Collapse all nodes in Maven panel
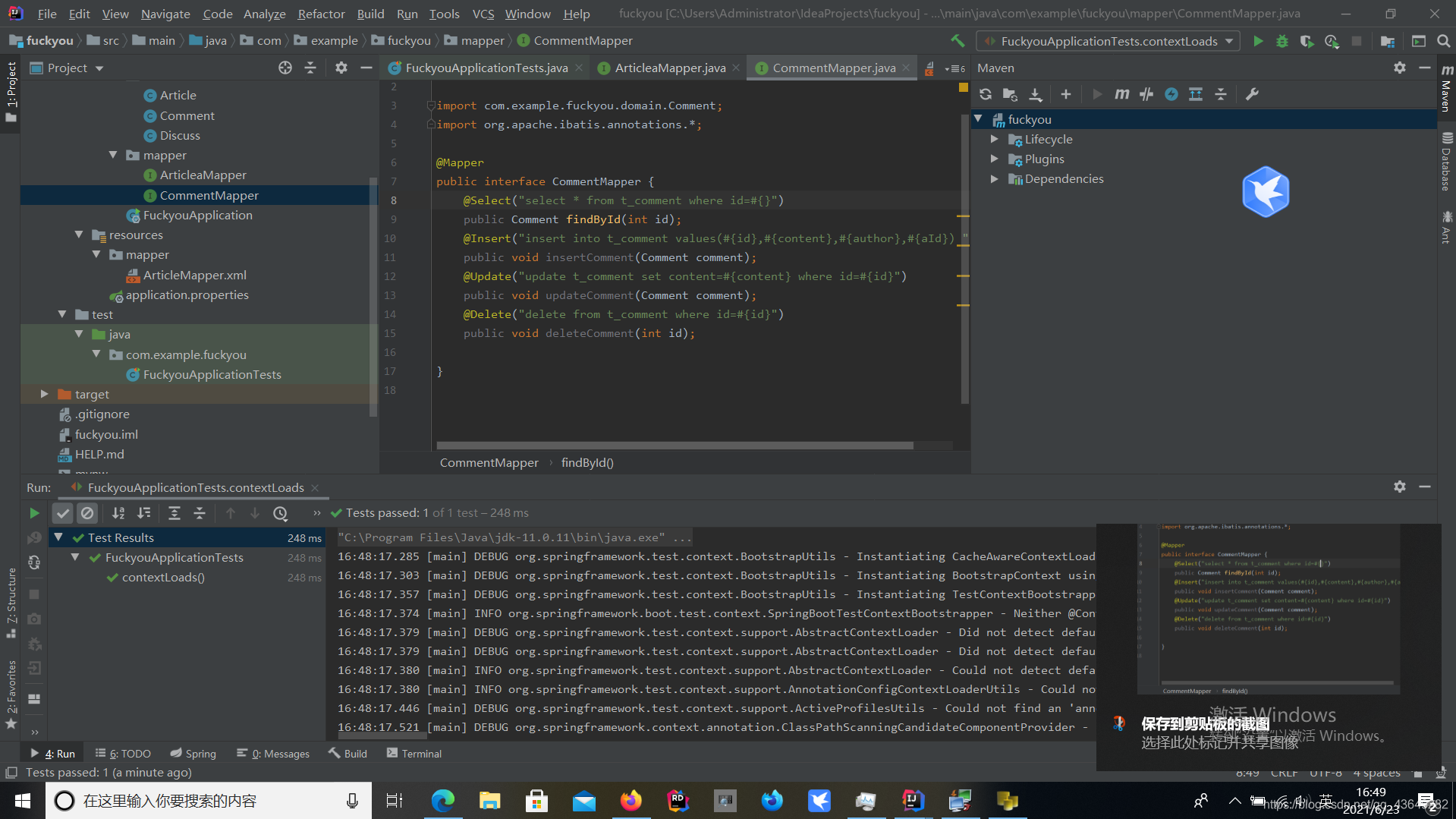The height and width of the screenshot is (819, 1456). (1221, 94)
